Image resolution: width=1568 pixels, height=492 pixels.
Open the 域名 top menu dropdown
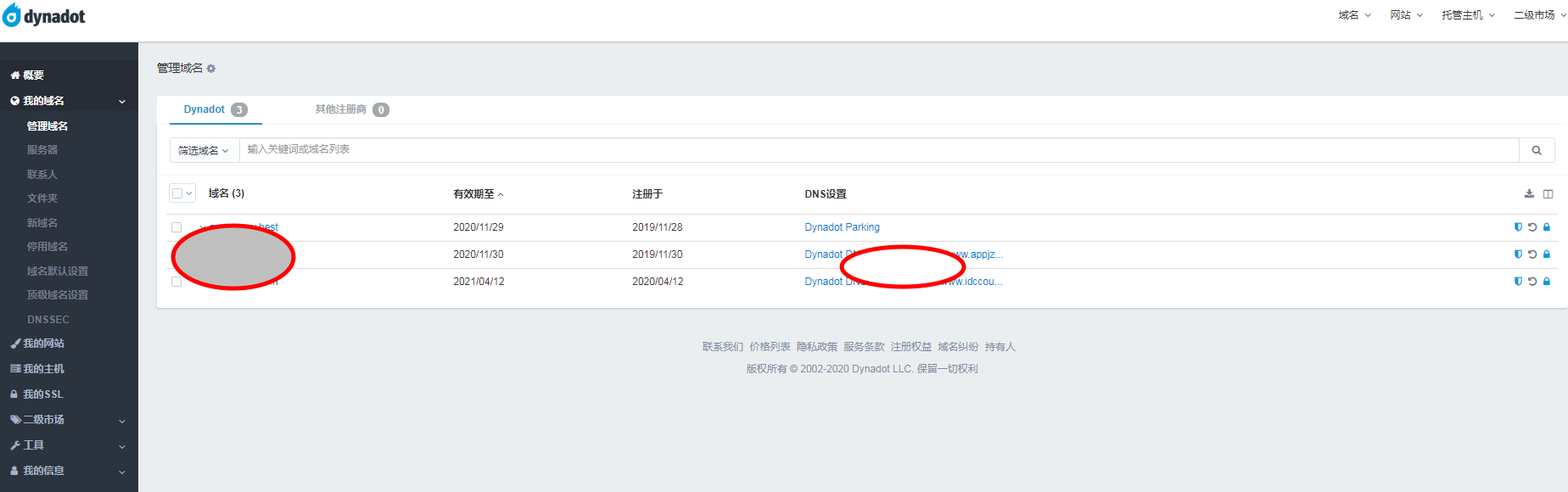click(x=1354, y=15)
